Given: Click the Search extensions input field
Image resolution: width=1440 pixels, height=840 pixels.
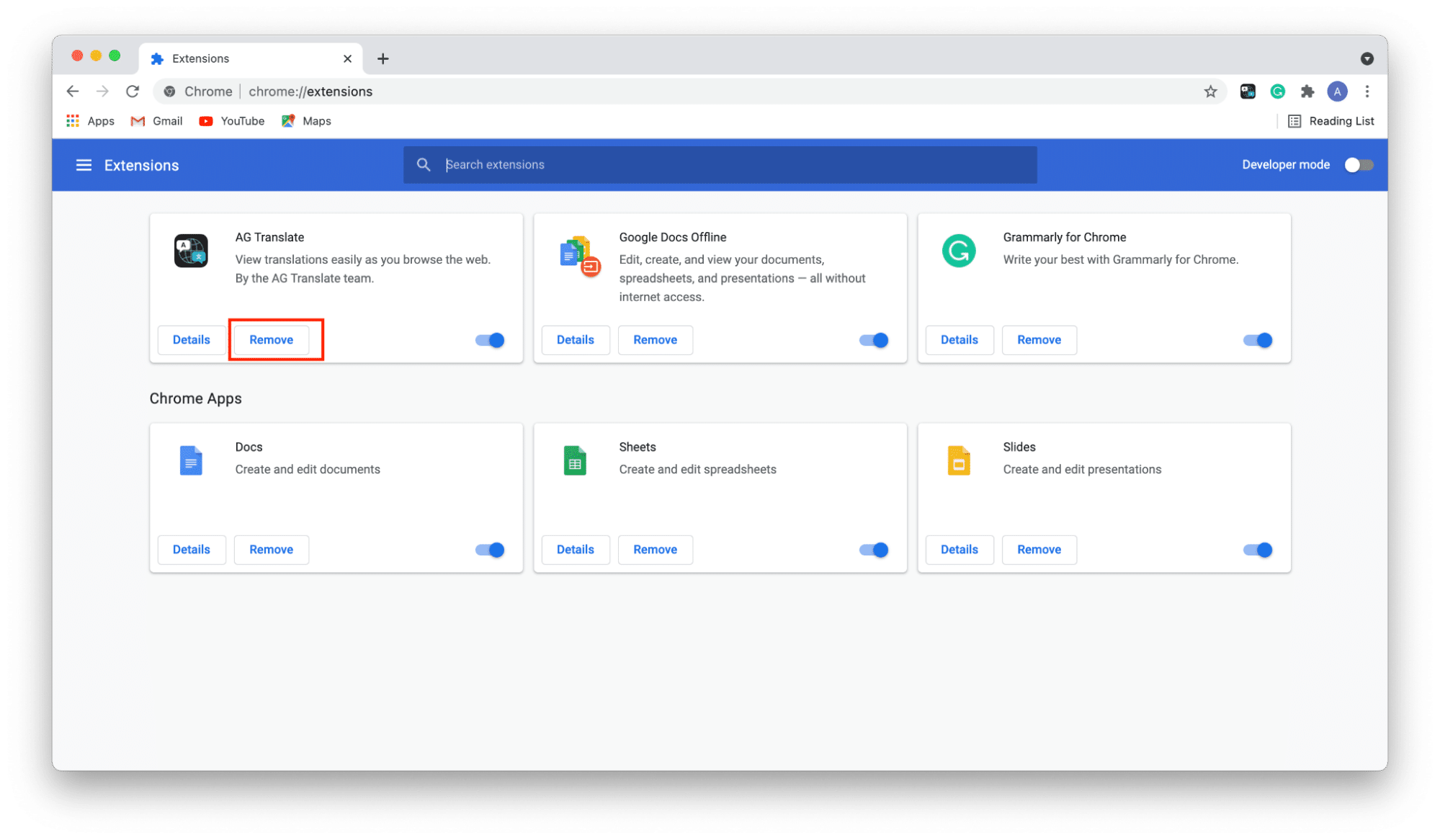Looking at the screenshot, I should (x=719, y=164).
